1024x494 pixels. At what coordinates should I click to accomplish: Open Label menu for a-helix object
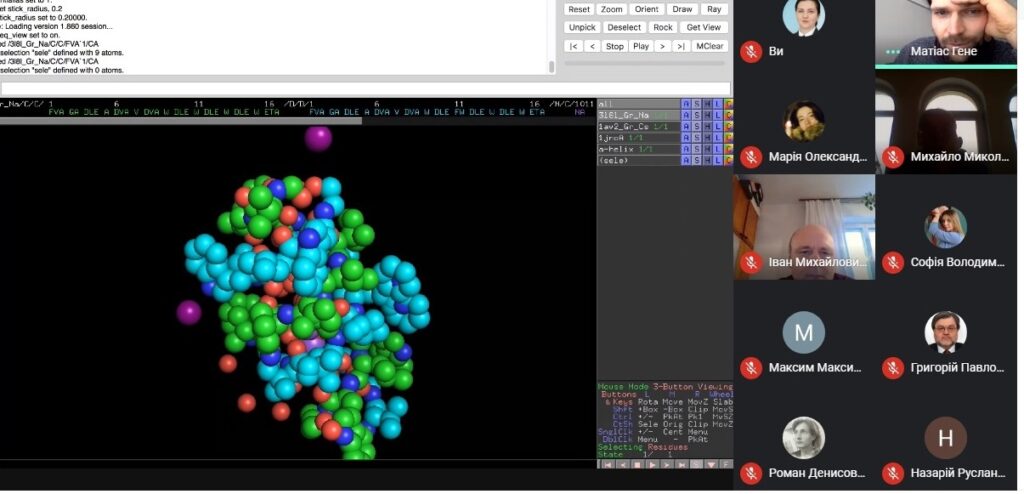click(718, 149)
